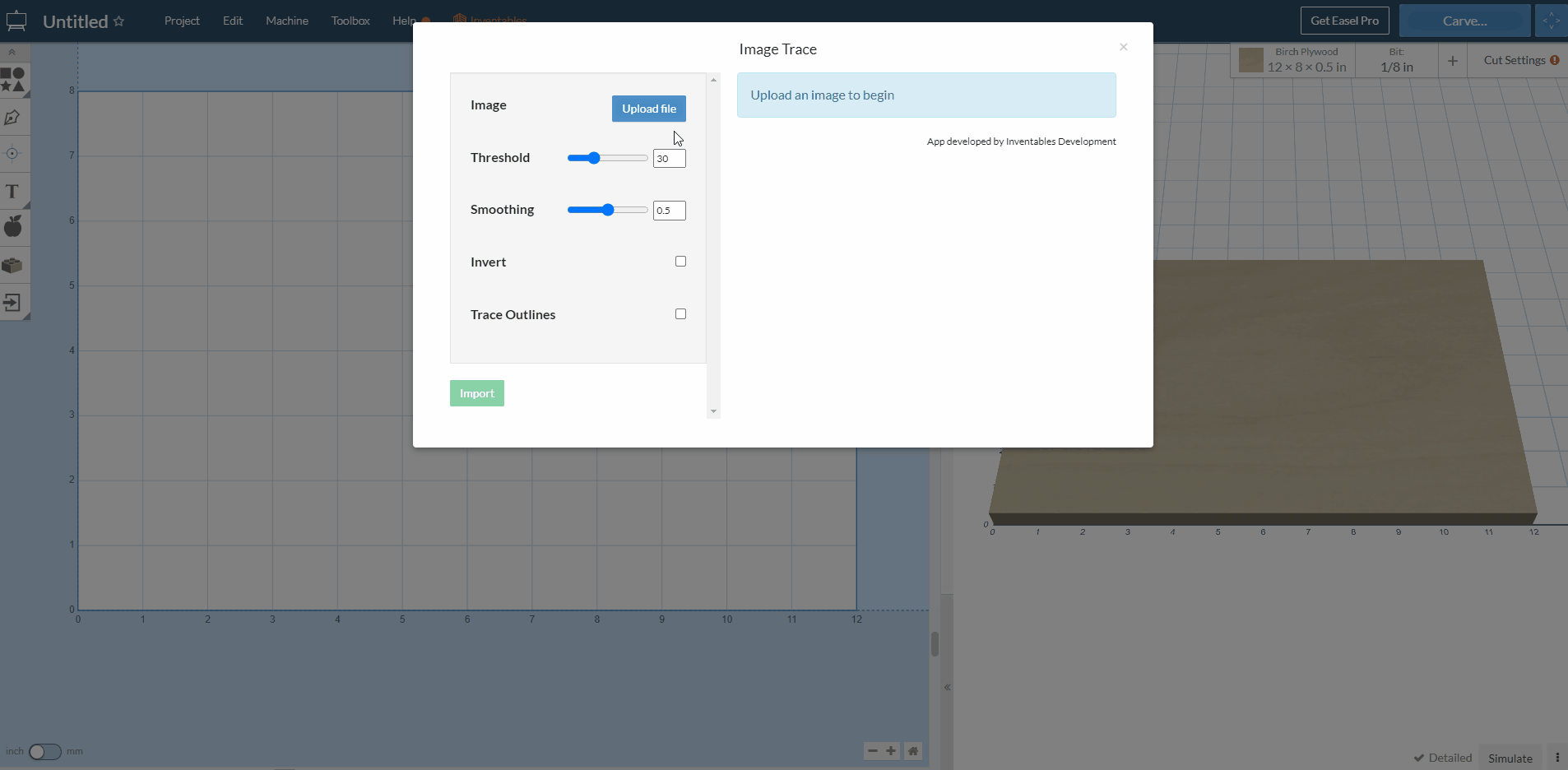The width and height of the screenshot is (1568, 770).
Task: Click the Upload file button
Action: (x=648, y=109)
